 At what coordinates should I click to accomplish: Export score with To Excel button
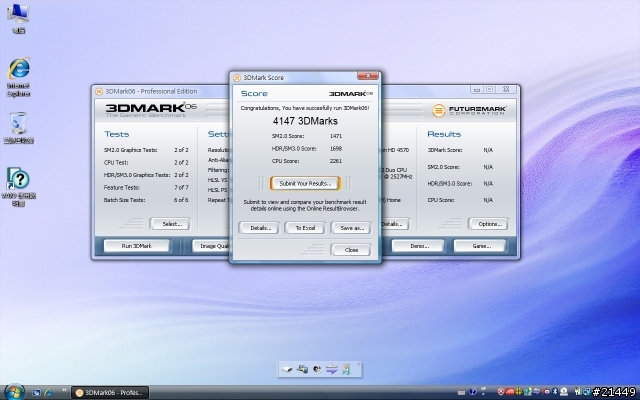pyautogui.click(x=305, y=228)
